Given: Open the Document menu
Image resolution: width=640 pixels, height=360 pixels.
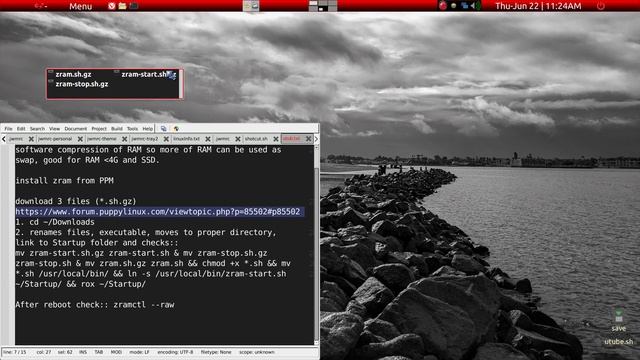Looking at the screenshot, I should point(76,129).
